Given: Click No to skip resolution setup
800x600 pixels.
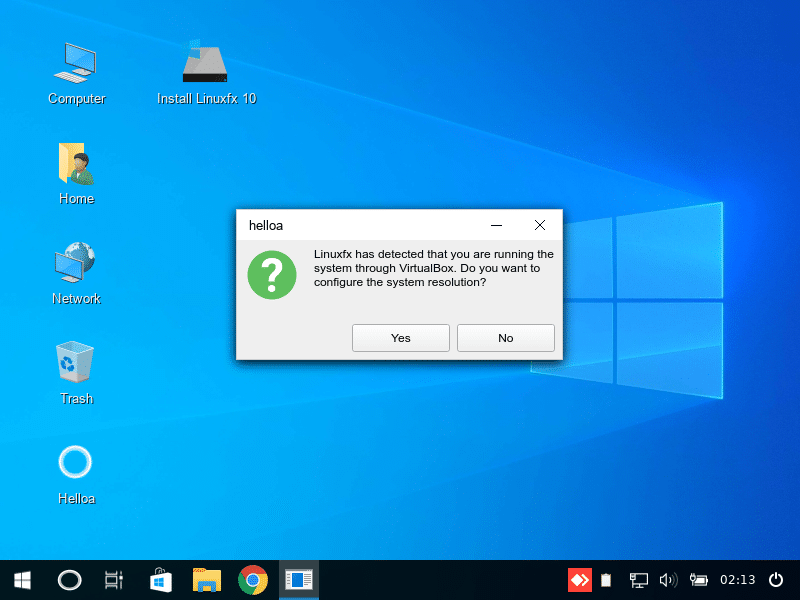Looking at the screenshot, I should pyautogui.click(x=506, y=338).
